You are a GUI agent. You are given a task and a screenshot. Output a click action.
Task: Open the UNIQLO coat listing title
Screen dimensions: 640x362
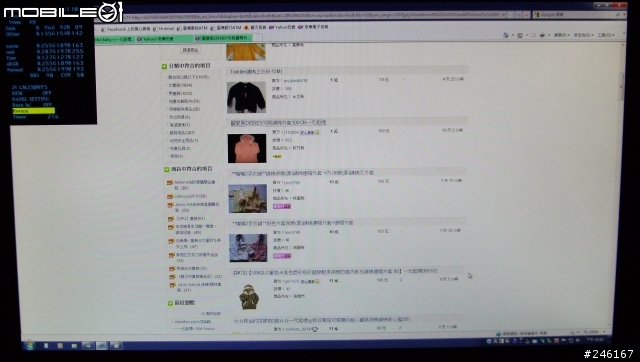point(335,271)
